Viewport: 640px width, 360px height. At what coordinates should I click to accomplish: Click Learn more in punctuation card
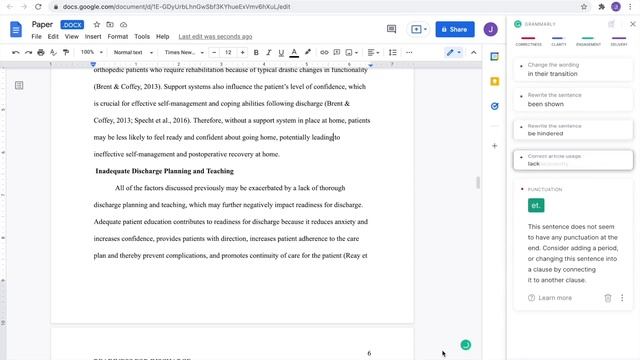550,298
